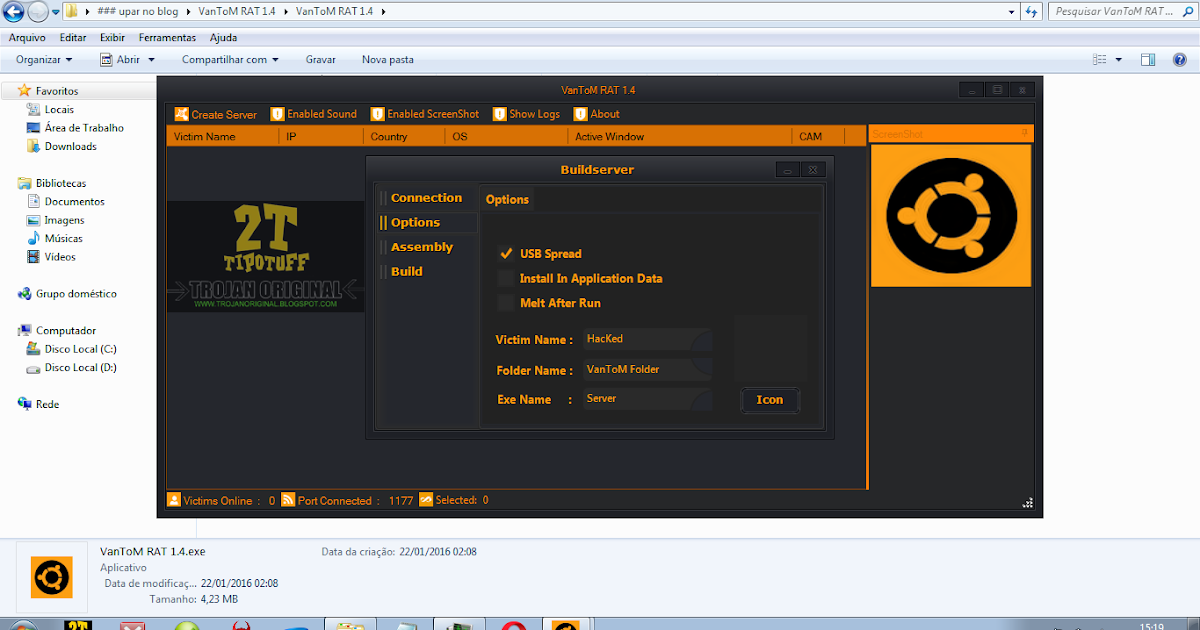This screenshot has height=630, width=1200.
Task: Click the large ScreenShot preview logo
Action: click(951, 215)
